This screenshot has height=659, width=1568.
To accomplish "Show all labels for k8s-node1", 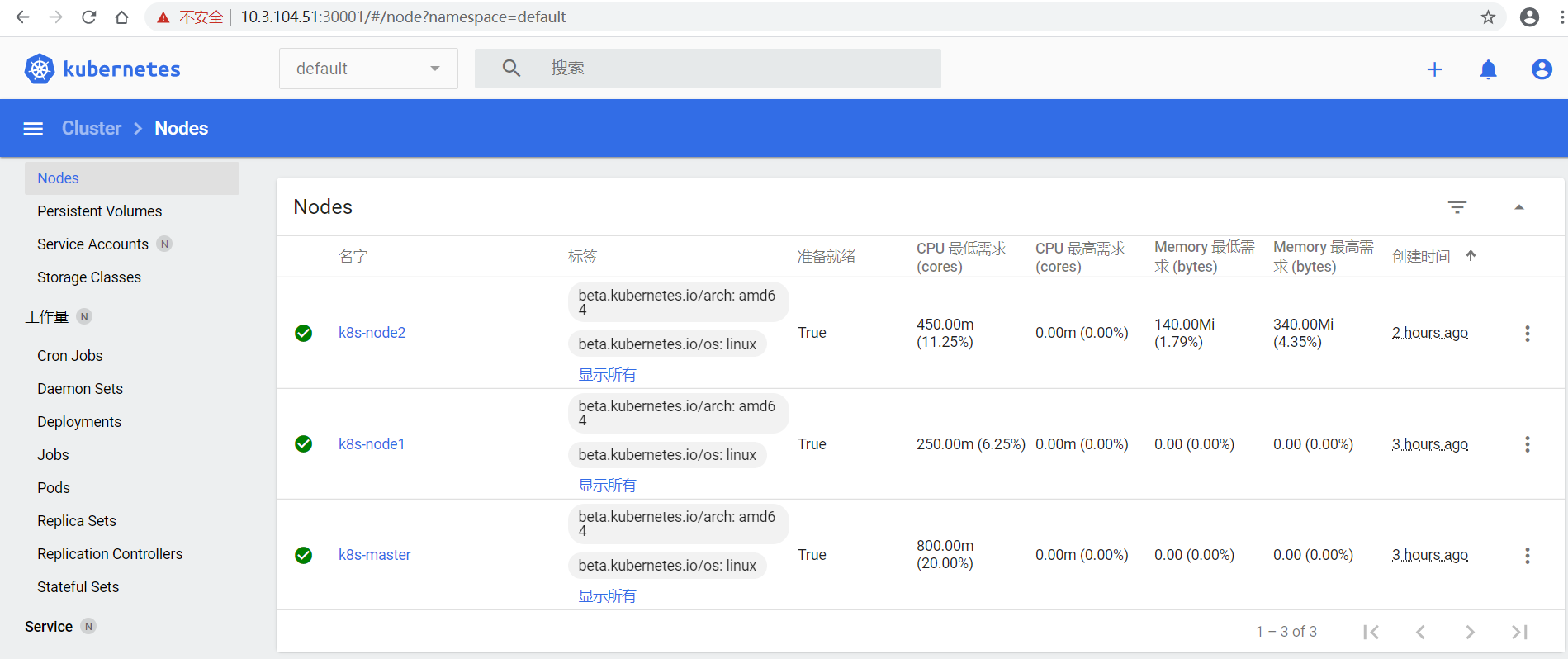I will click(x=607, y=486).
